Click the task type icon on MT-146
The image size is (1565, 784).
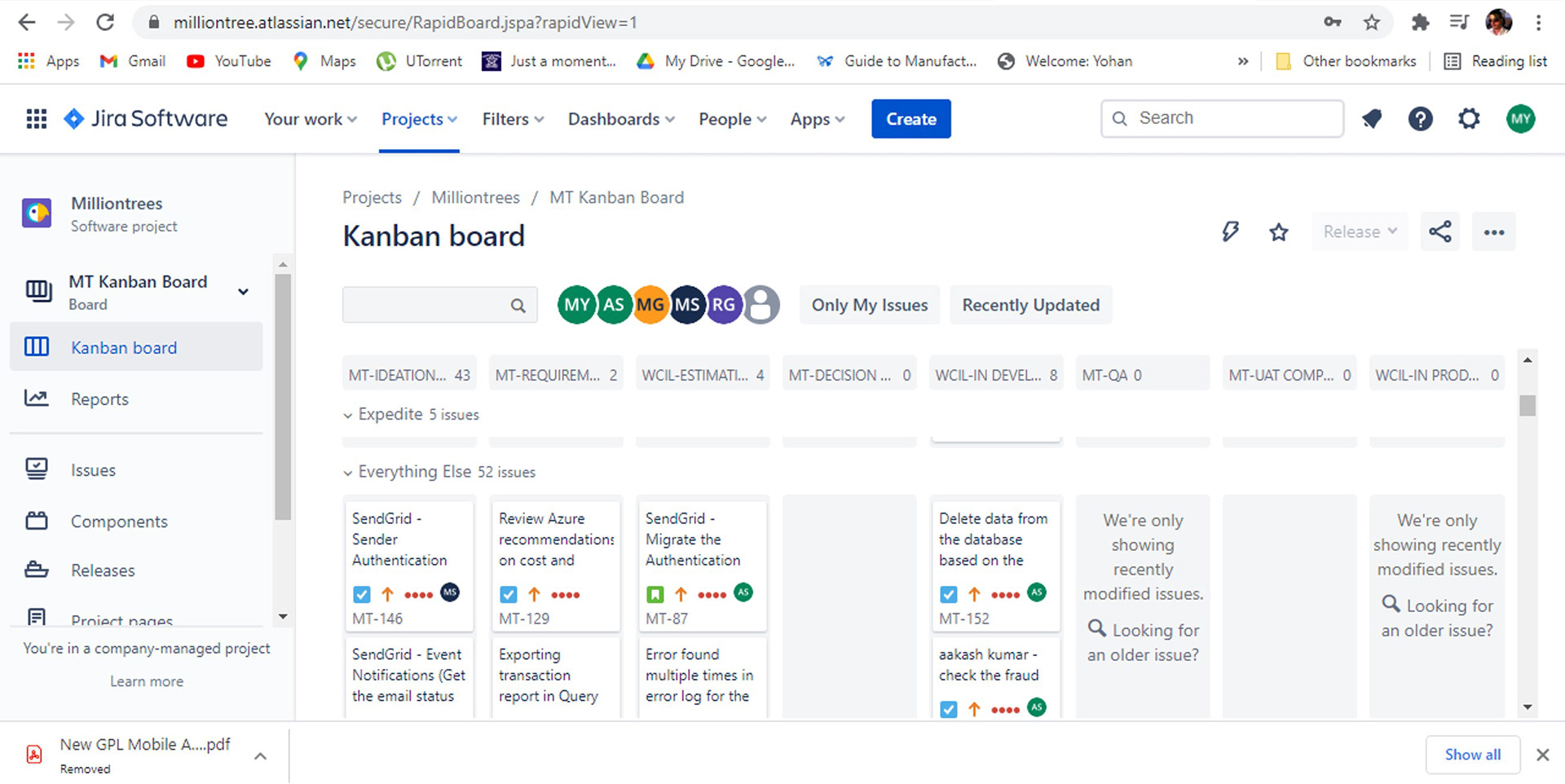362,595
